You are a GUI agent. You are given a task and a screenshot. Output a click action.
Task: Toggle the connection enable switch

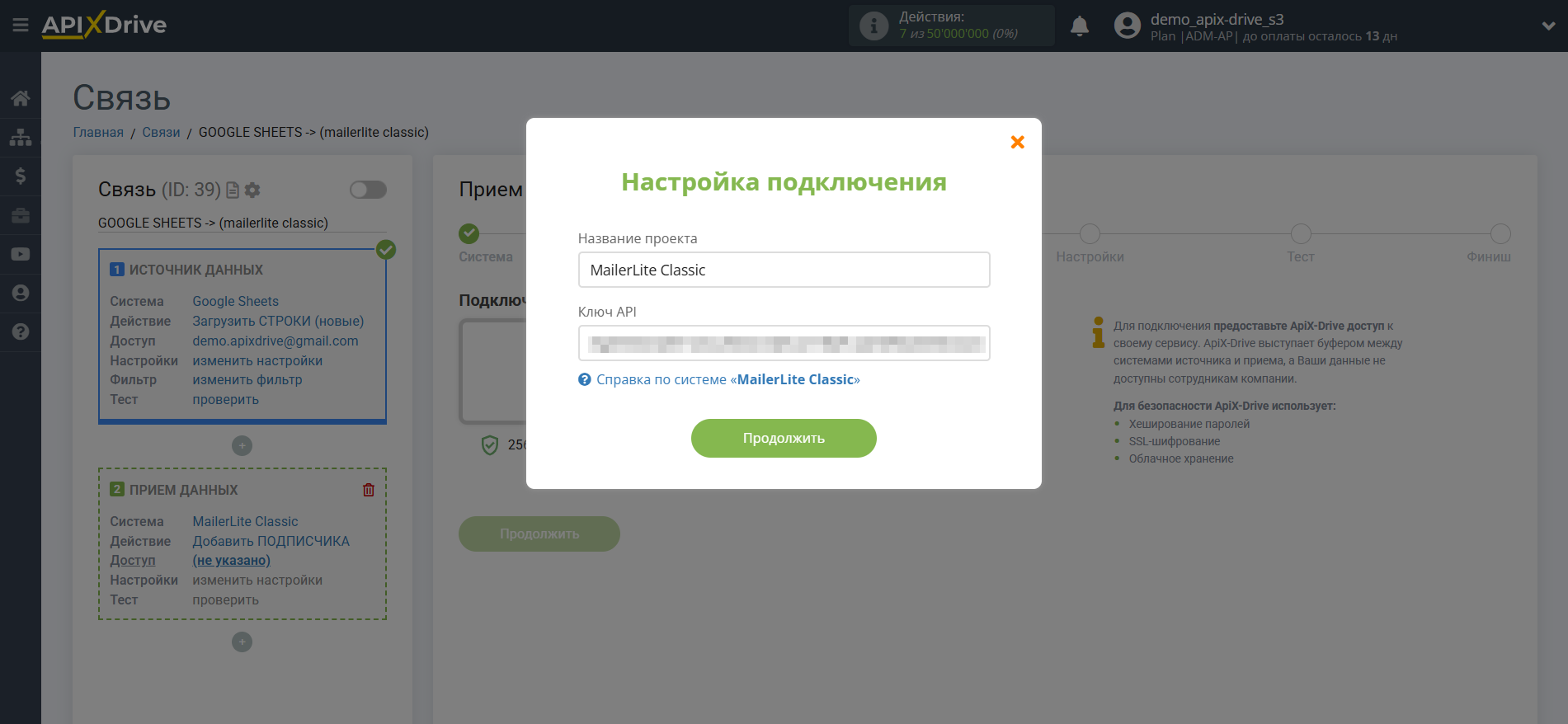click(368, 190)
